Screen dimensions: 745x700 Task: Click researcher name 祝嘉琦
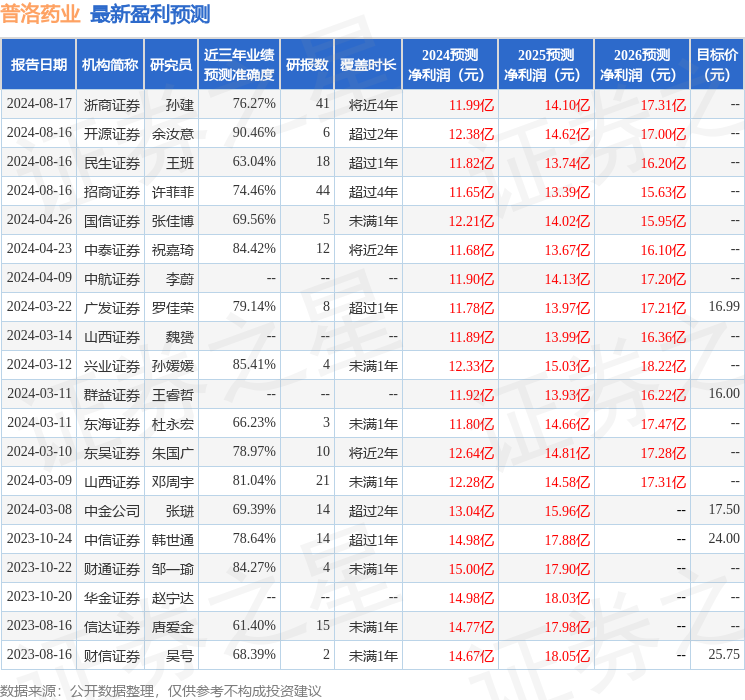pyautogui.click(x=172, y=249)
